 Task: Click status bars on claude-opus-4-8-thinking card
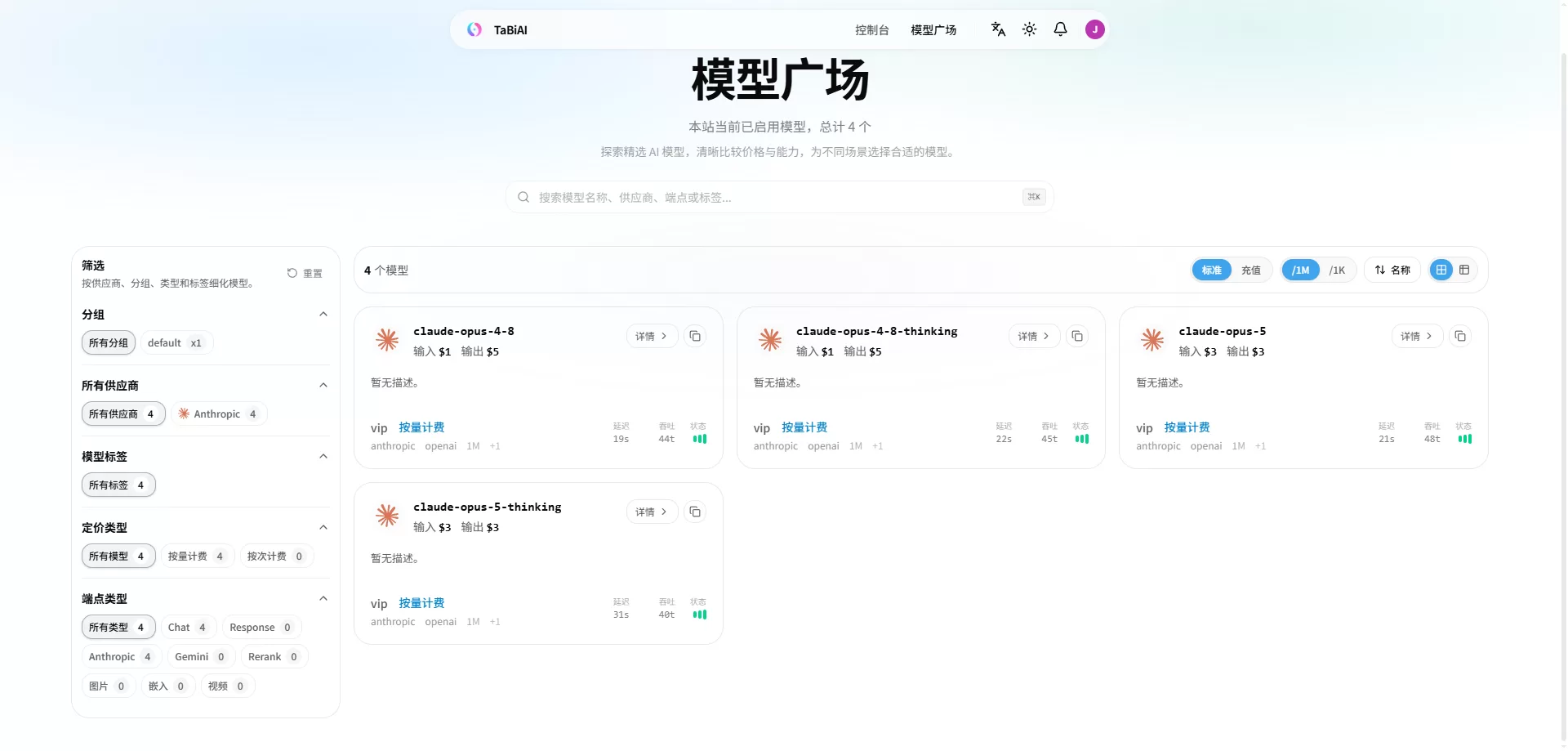point(1082,439)
